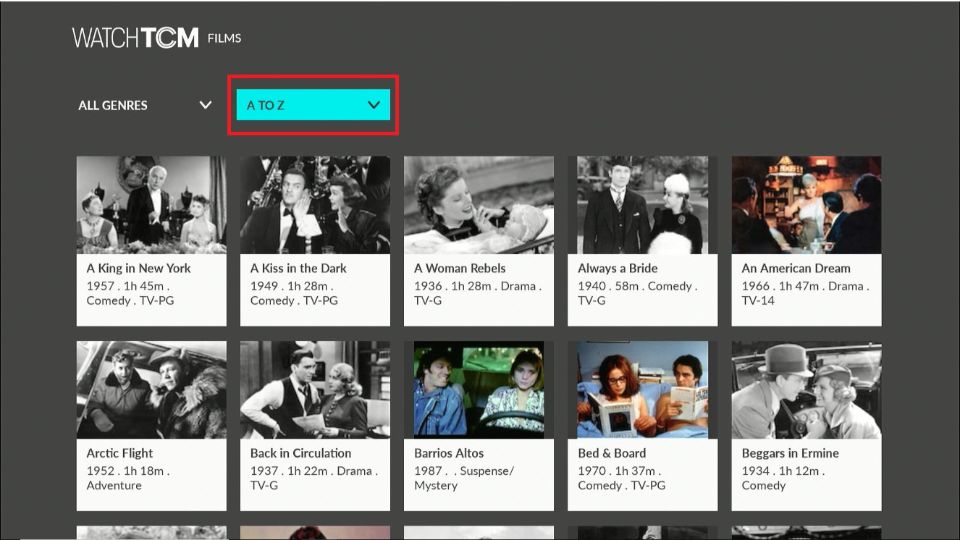Select the 'A Woman Rebels' title text

[460, 268]
